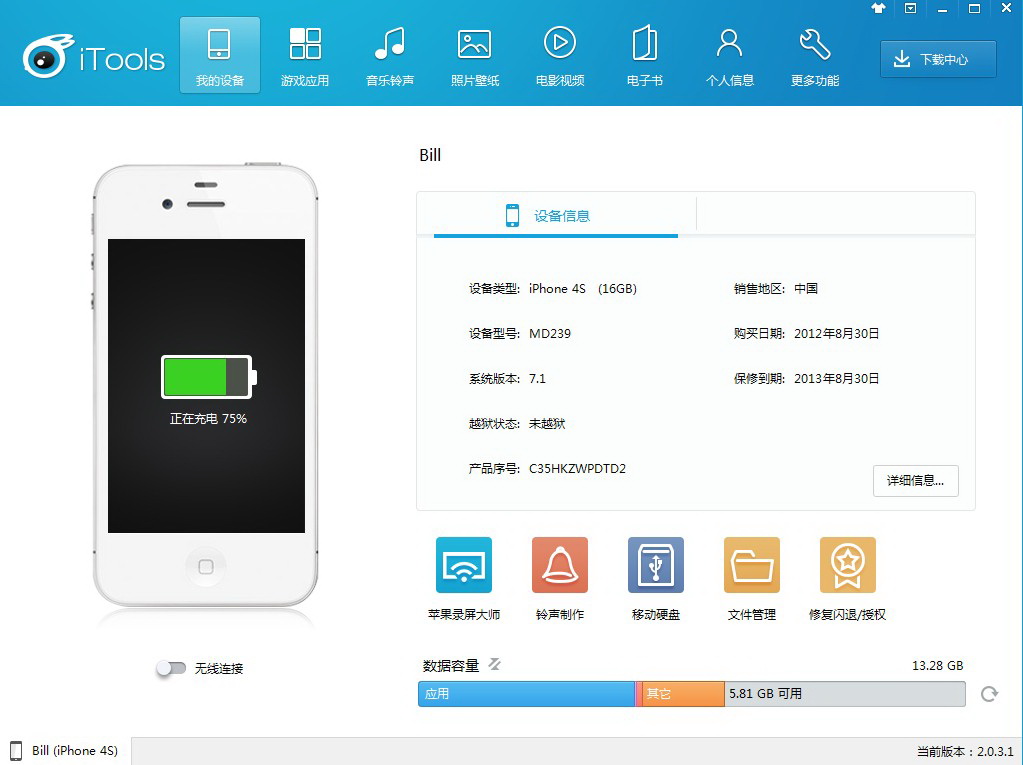The width and height of the screenshot is (1023, 765).
Task: Click the 详细信息 detailed info button
Action: coord(915,481)
